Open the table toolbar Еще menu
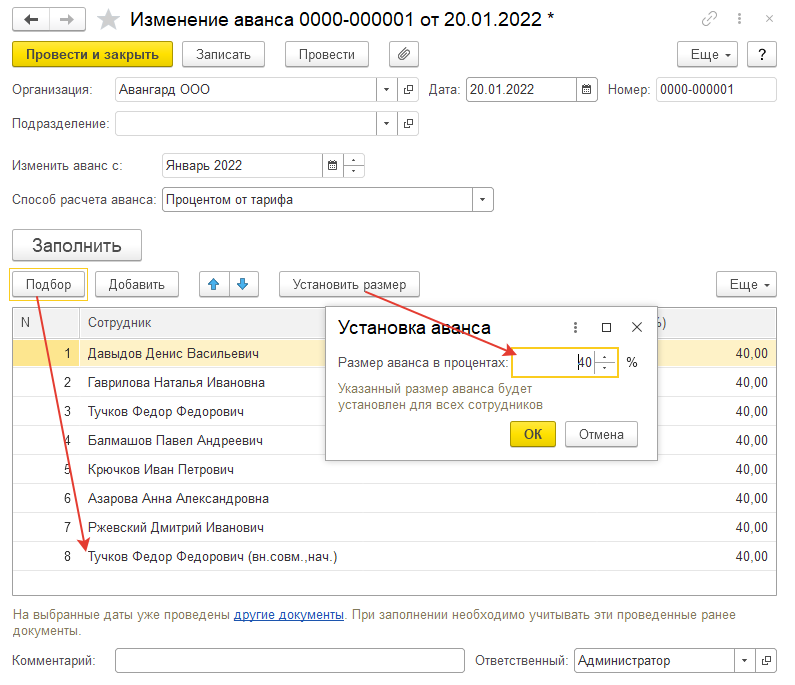The width and height of the screenshot is (795, 685). tap(746, 284)
